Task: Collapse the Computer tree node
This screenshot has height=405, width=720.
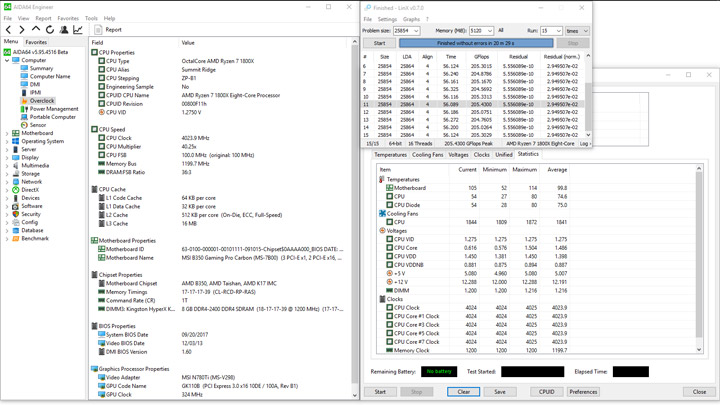Action: coord(7,60)
